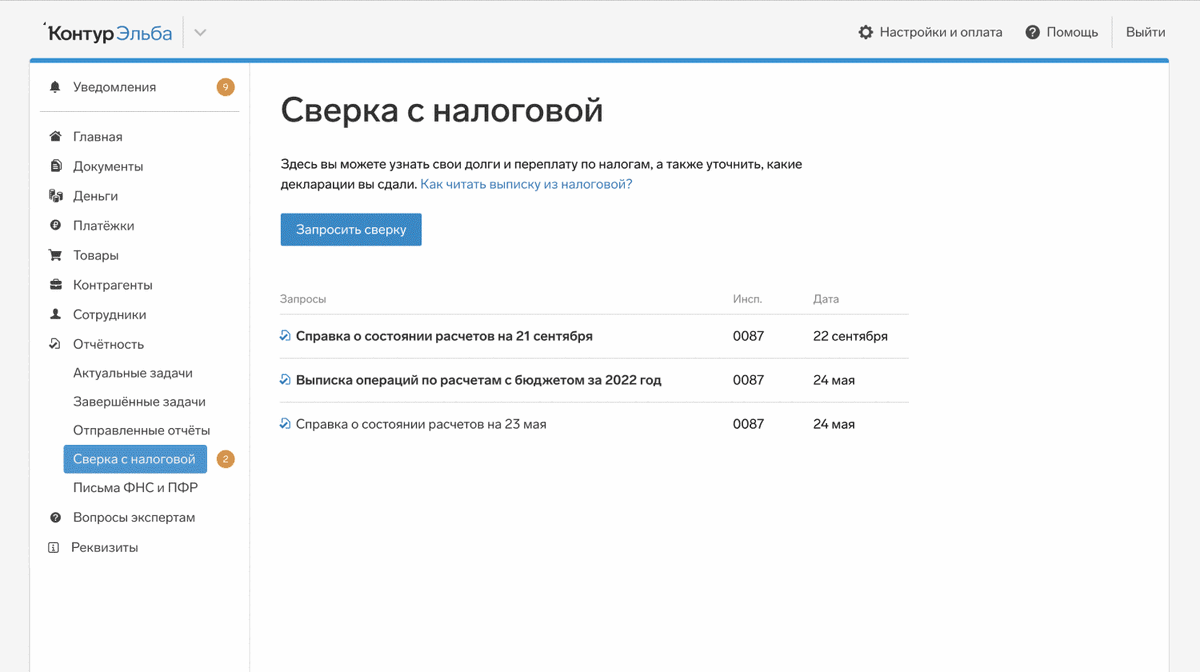Click the Запросы column header
Screen dimensions: 1200x672
303,299
